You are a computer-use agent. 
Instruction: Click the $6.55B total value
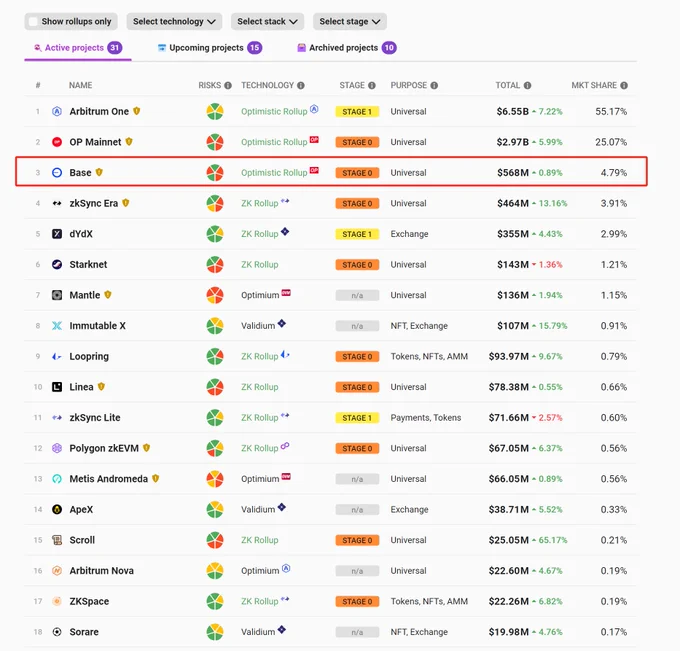(513, 111)
